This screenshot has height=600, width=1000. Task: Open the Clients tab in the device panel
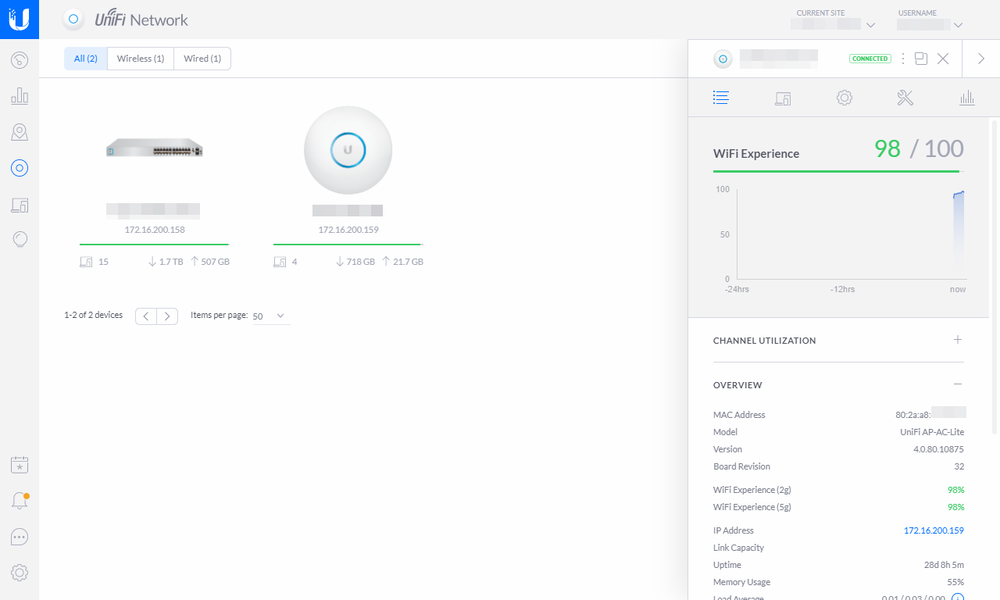pyautogui.click(x=783, y=97)
